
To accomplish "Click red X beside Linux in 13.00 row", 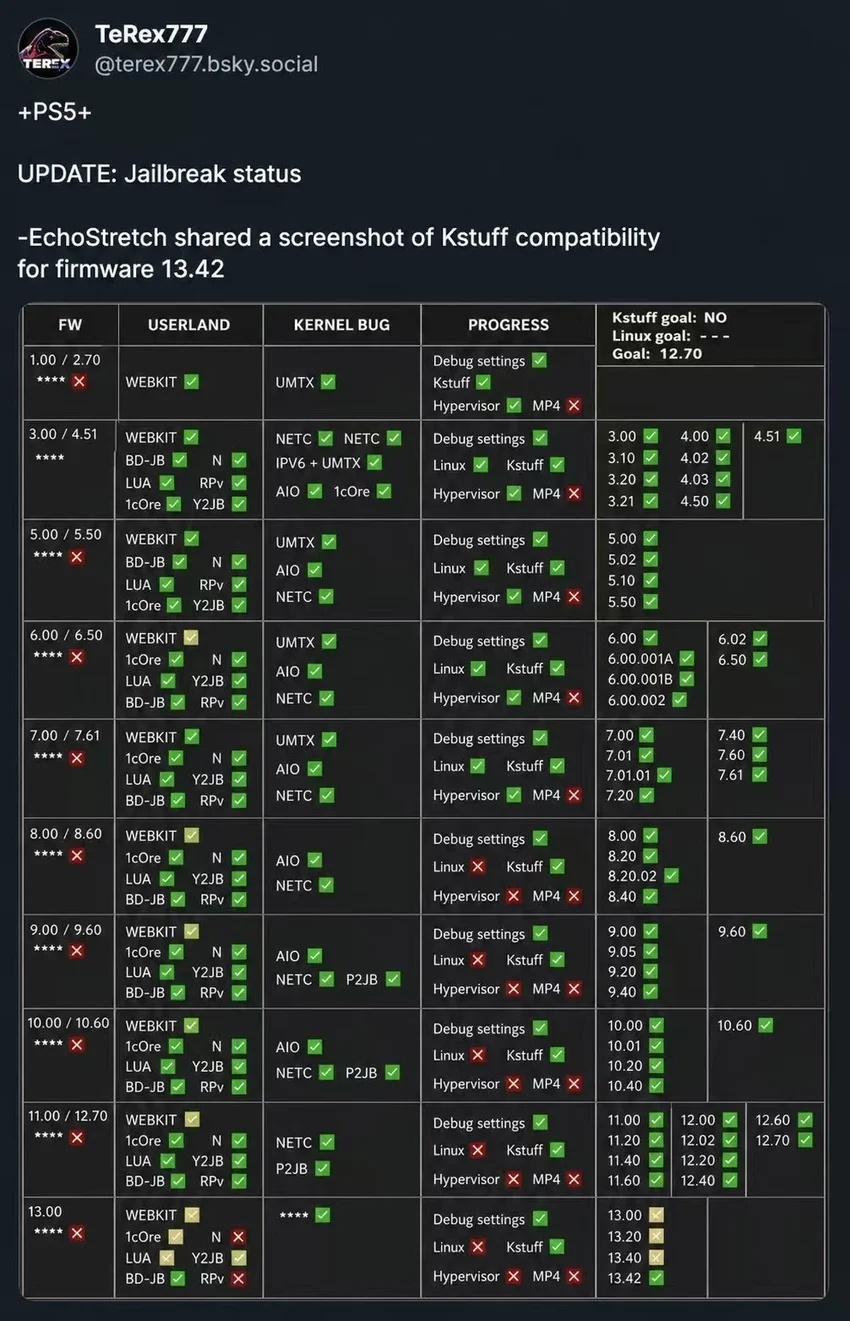I will tap(478, 1247).
